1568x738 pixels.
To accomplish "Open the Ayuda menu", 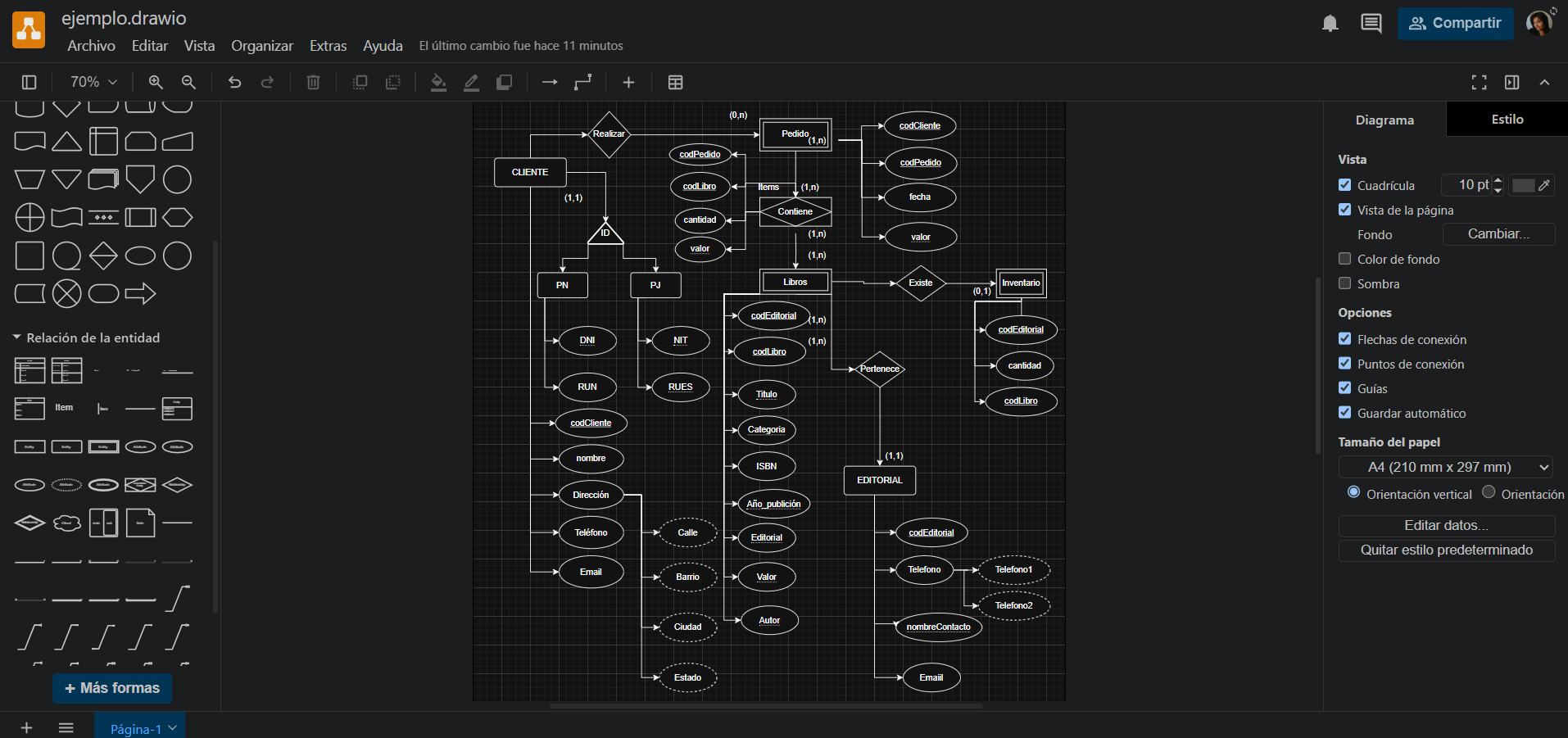I will (x=383, y=46).
